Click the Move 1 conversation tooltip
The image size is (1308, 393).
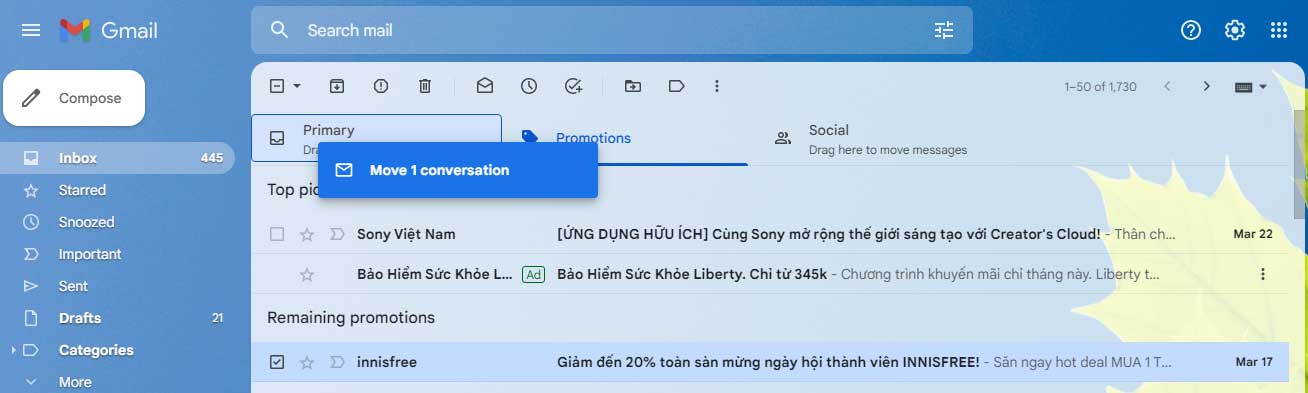(x=458, y=170)
